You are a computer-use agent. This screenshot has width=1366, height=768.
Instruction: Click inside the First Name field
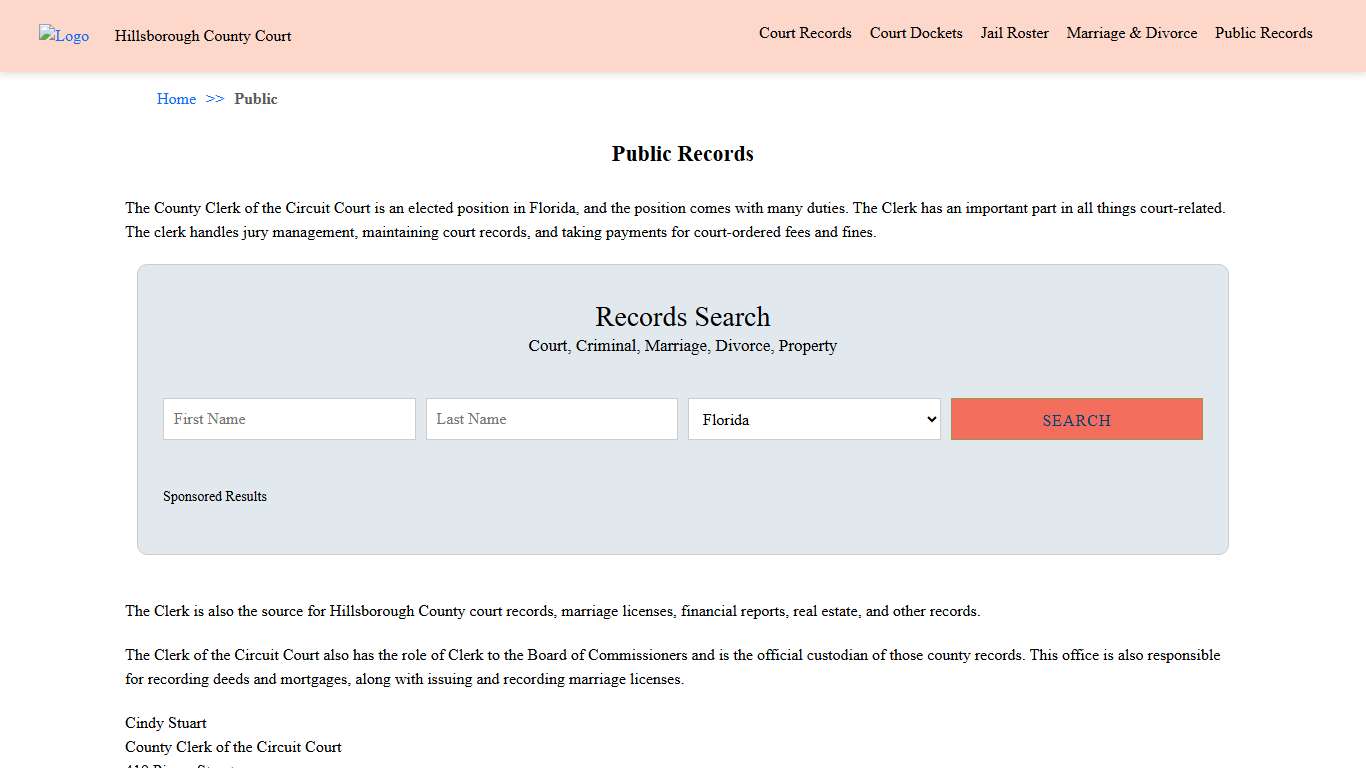pos(288,419)
